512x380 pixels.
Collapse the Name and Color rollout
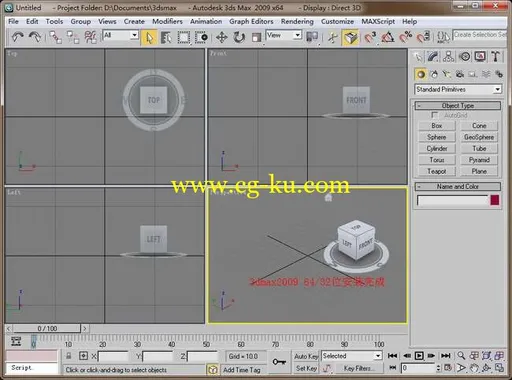pyautogui.click(x=458, y=187)
